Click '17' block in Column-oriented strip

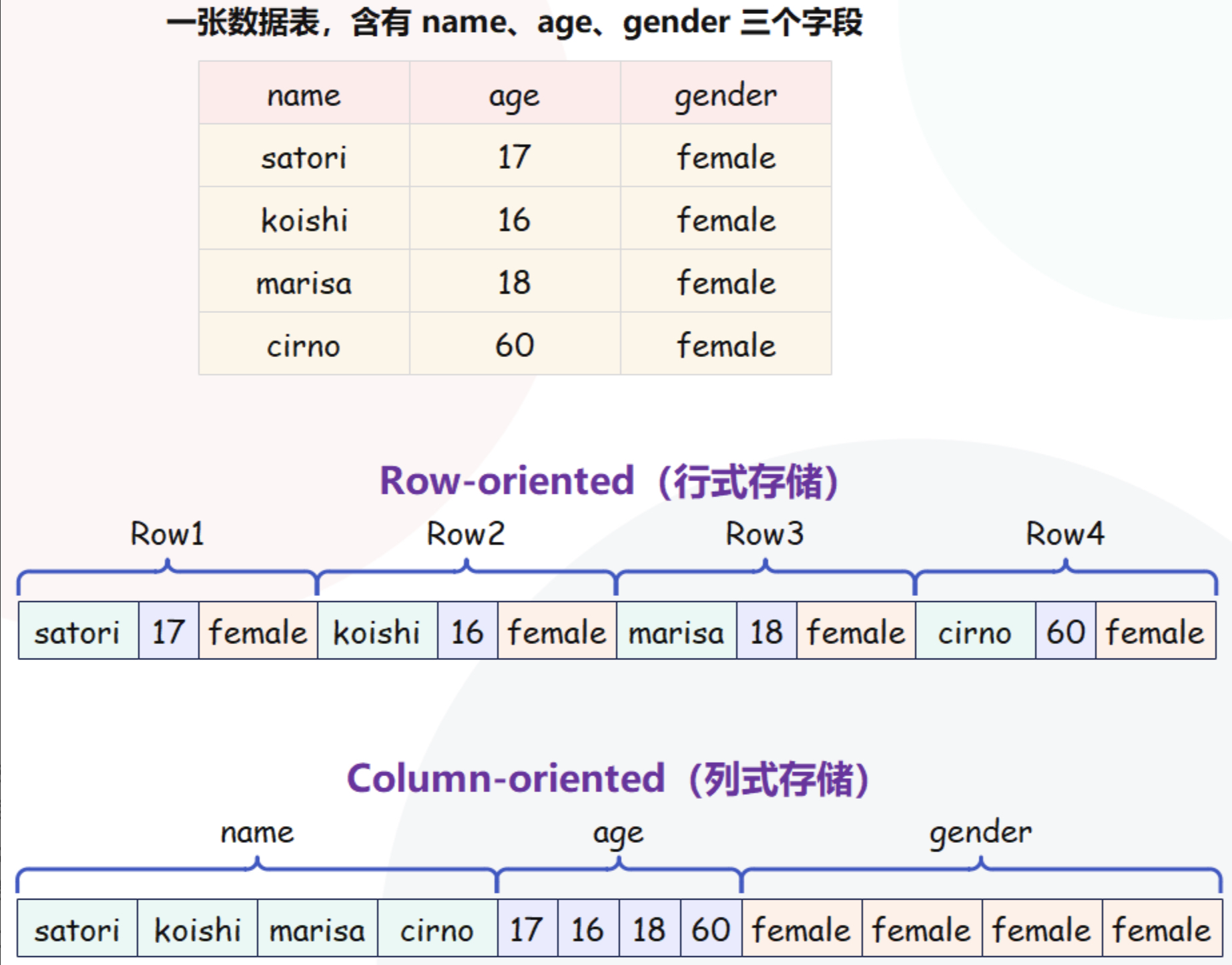tap(528, 928)
